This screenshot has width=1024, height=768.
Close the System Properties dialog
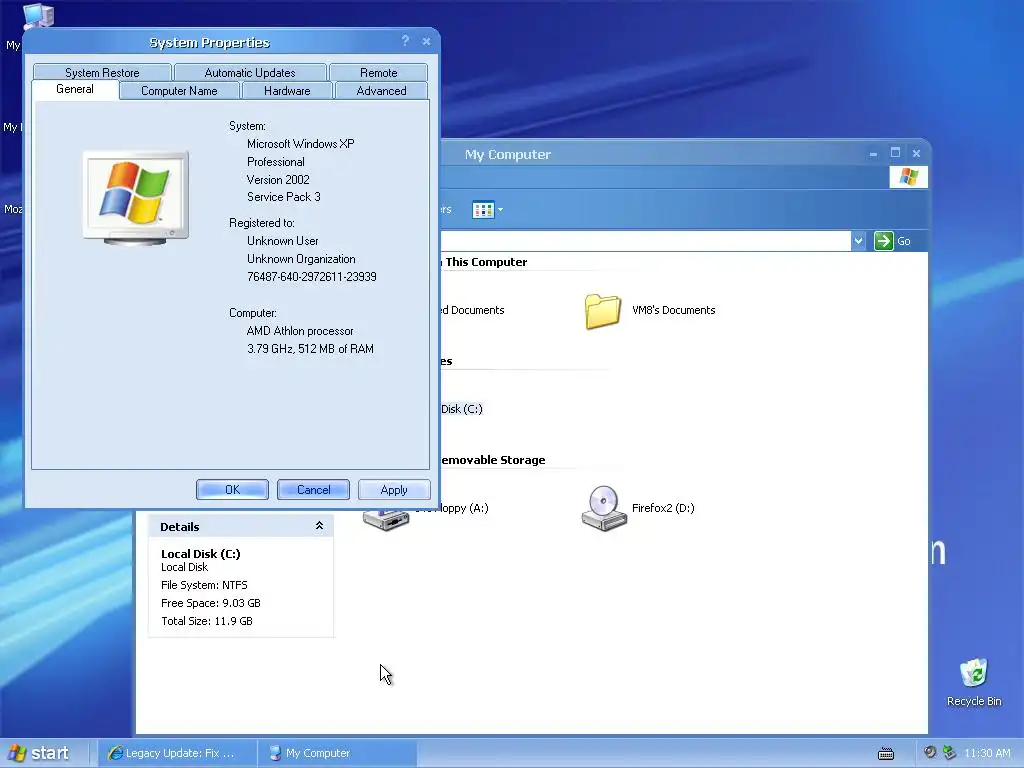(426, 42)
